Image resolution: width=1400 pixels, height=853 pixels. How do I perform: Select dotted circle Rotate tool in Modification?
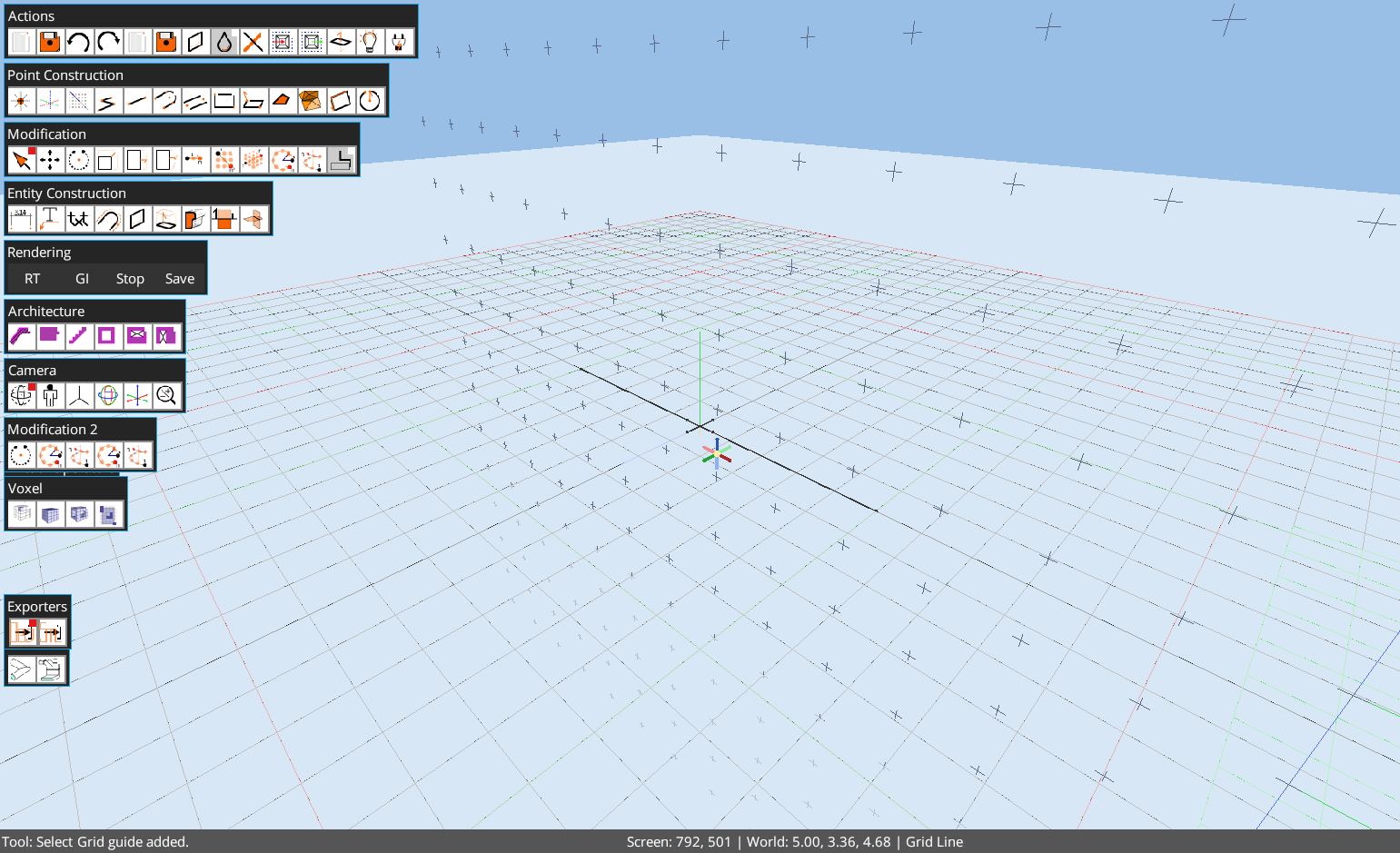[x=79, y=160]
